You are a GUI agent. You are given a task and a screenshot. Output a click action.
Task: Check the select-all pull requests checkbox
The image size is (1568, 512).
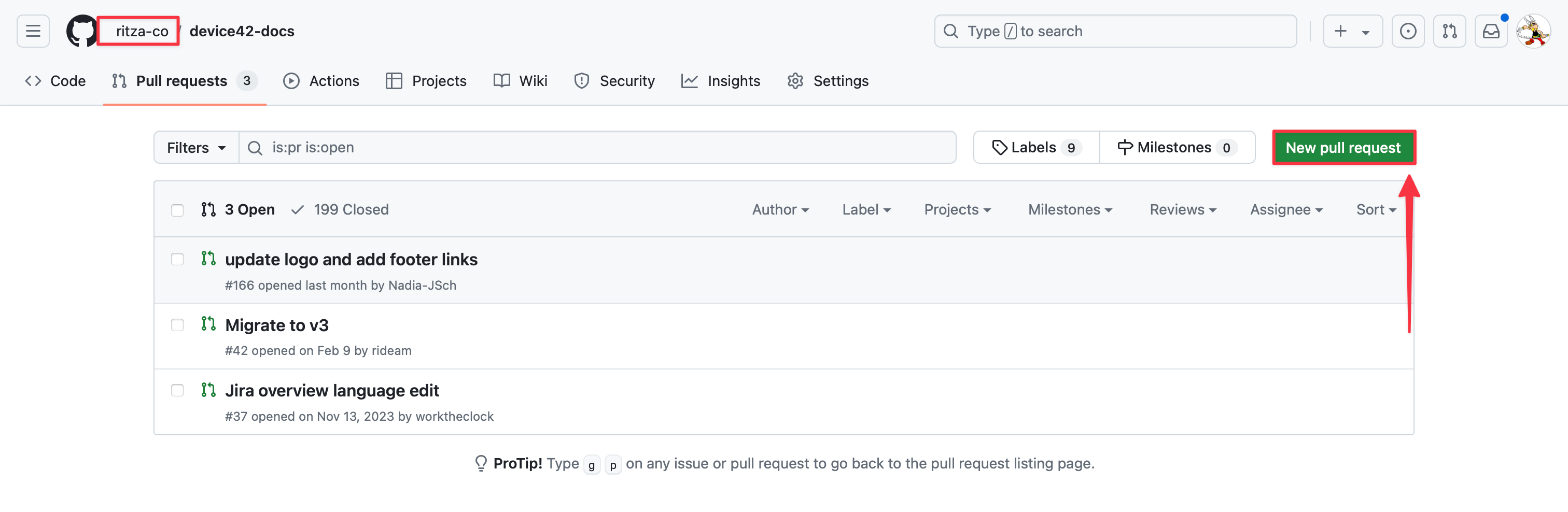point(177,210)
